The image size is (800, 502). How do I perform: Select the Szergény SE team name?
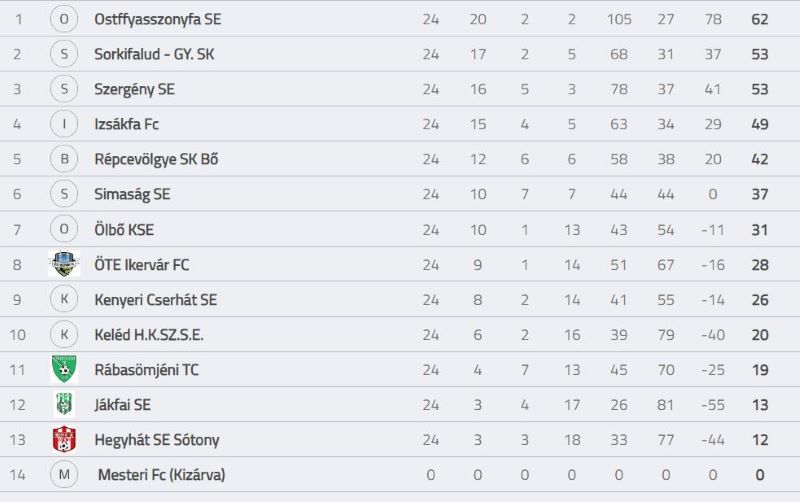pos(134,89)
